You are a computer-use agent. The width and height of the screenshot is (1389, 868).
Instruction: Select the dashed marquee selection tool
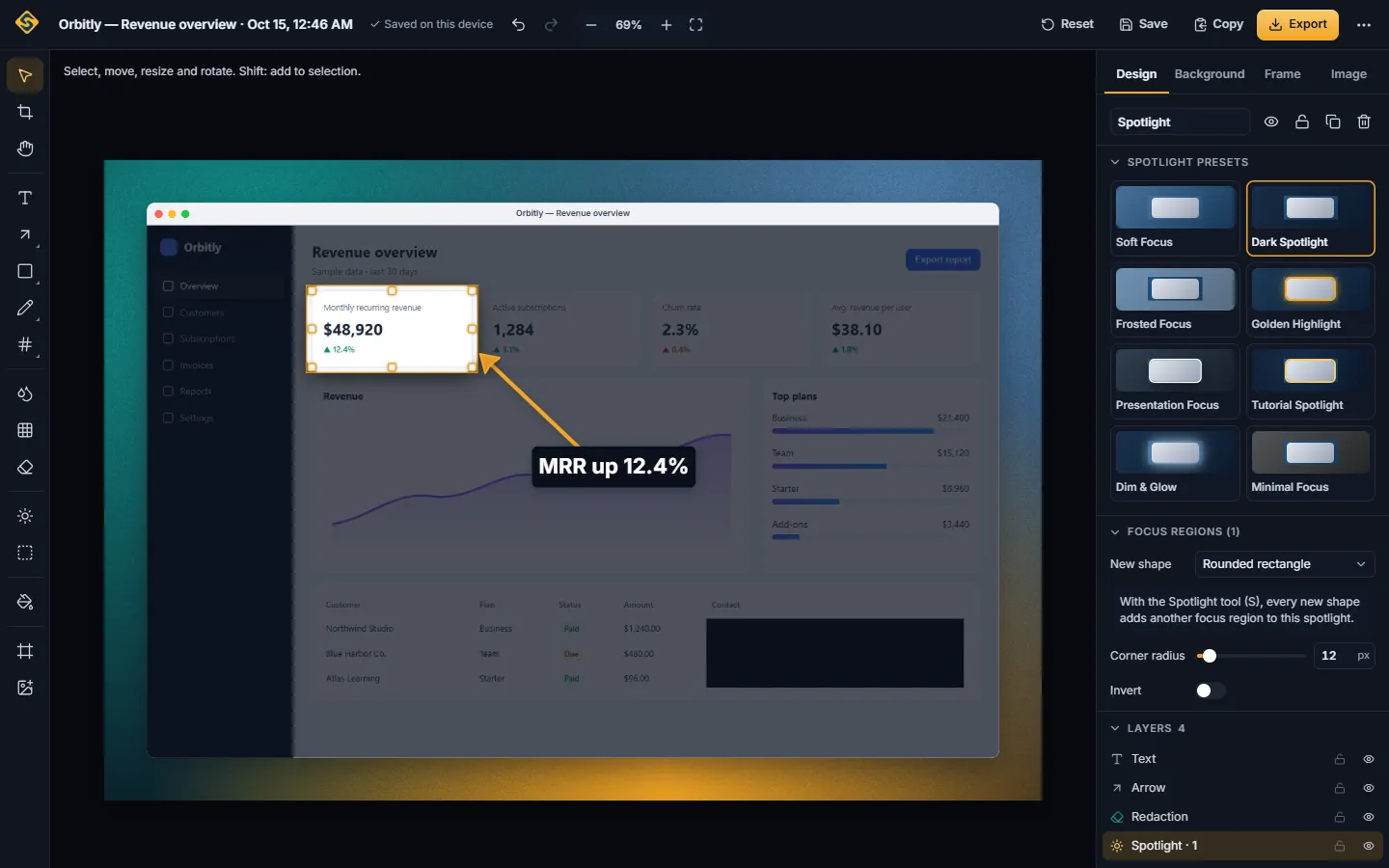(x=25, y=553)
